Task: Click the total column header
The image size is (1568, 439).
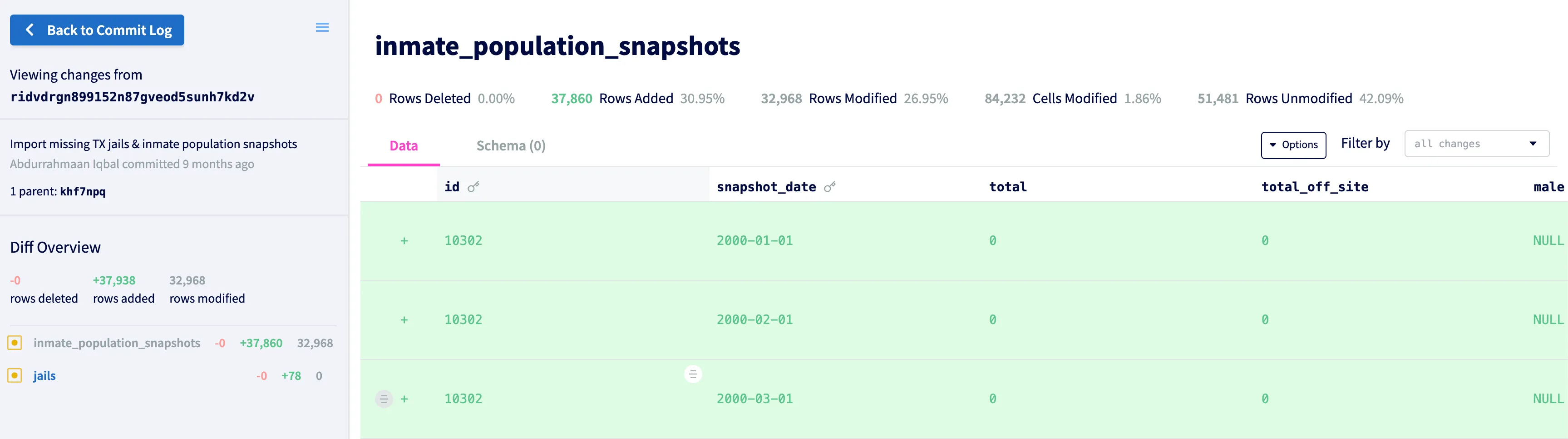Action: point(1007,187)
